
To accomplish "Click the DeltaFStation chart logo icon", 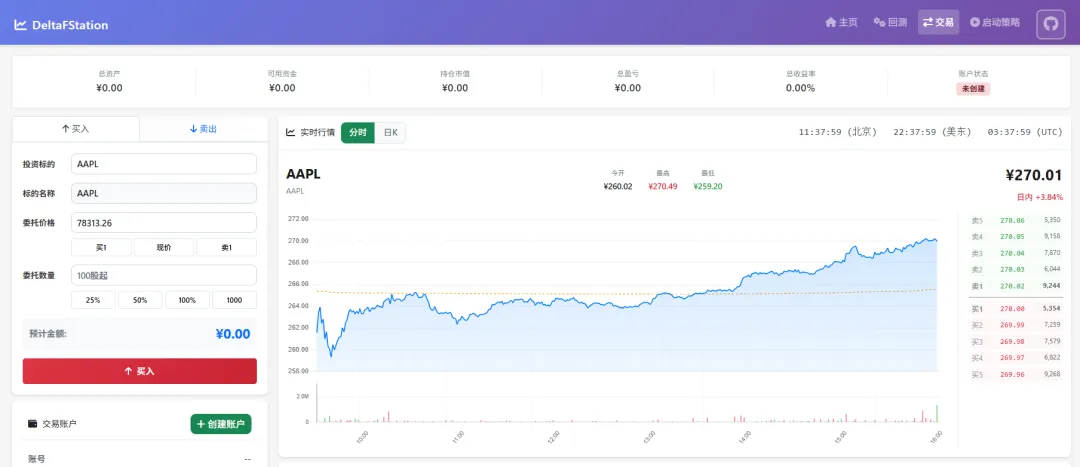I will [x=20, y=25].
